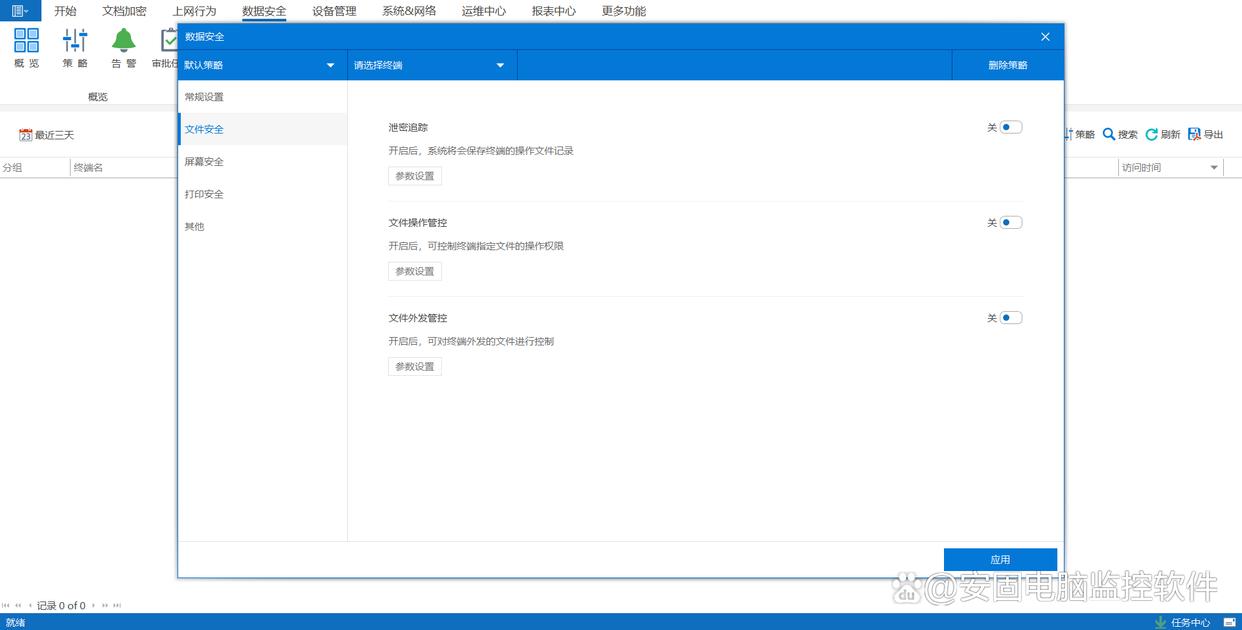This screenshot has width=1242, height=630.
Task: Click the 删除策略 button
Action: (x=1007, y=65)
